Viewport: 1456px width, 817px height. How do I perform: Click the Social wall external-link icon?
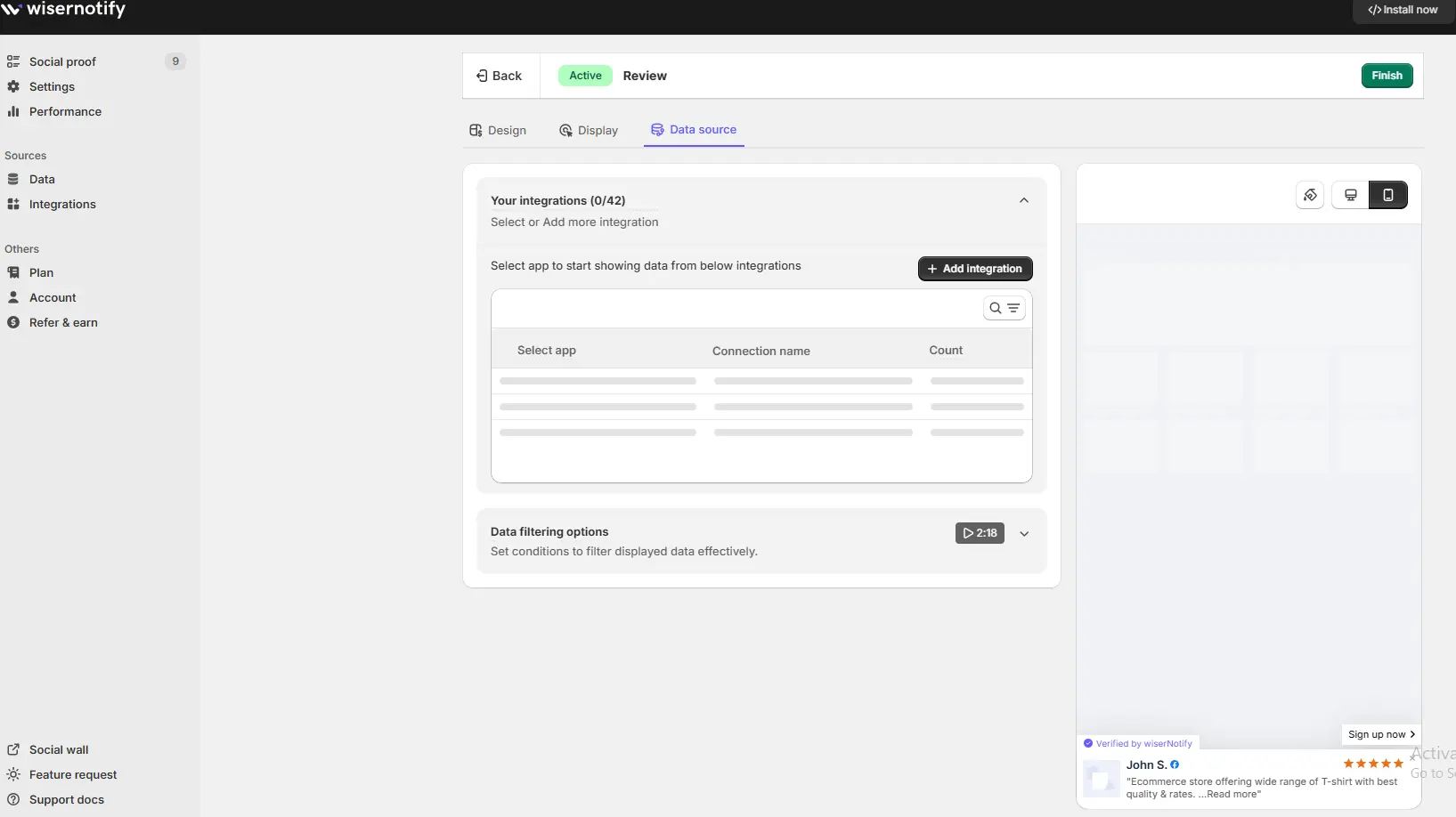click(13, 749)
